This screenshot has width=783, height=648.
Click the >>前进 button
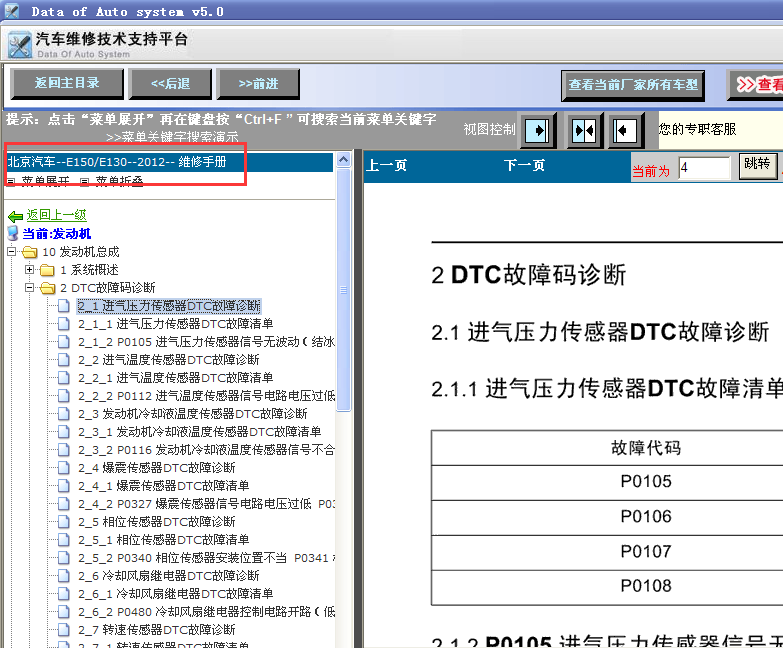point(258,84)
